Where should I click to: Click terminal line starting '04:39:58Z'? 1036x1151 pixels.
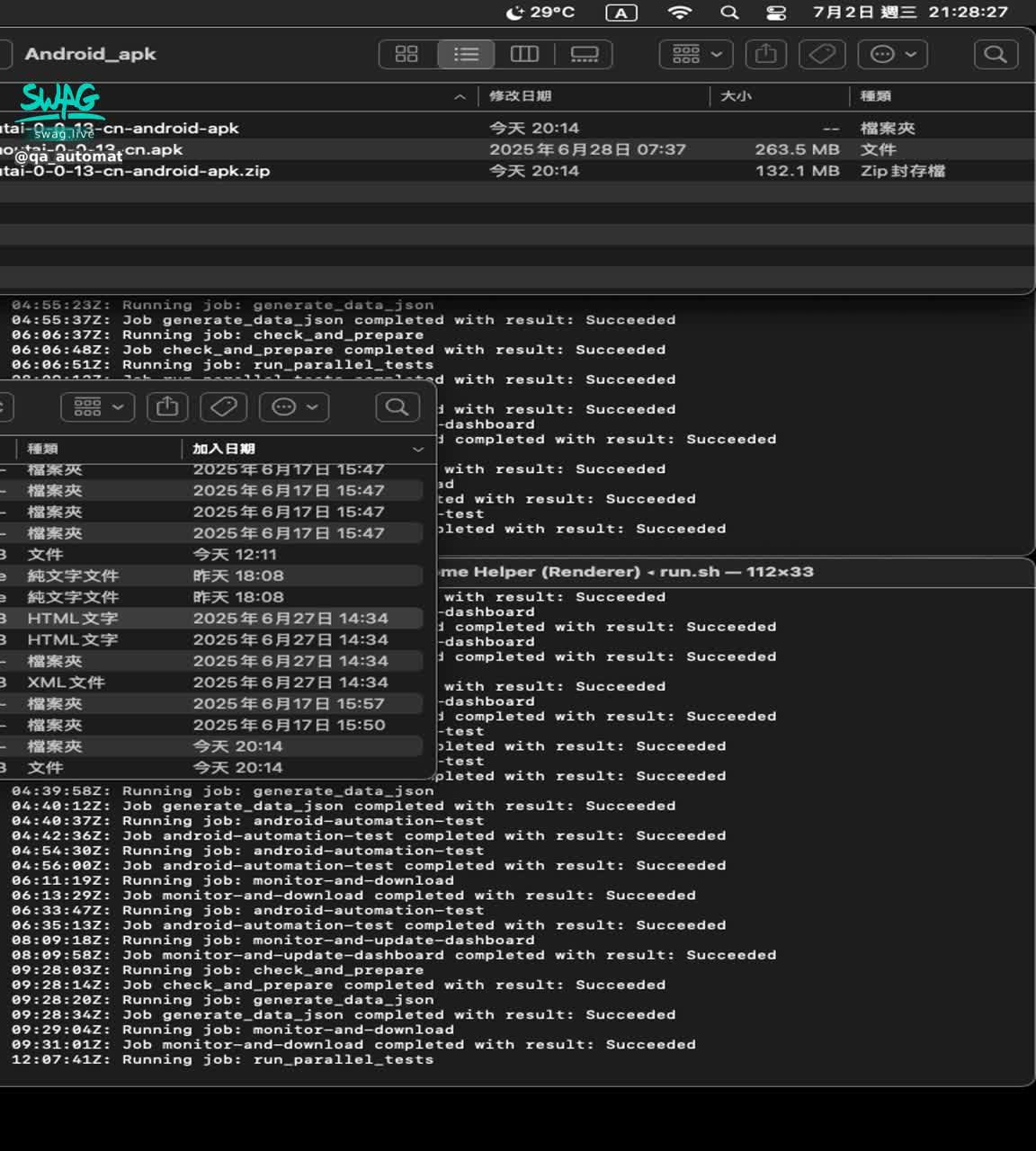click(222, 791)
